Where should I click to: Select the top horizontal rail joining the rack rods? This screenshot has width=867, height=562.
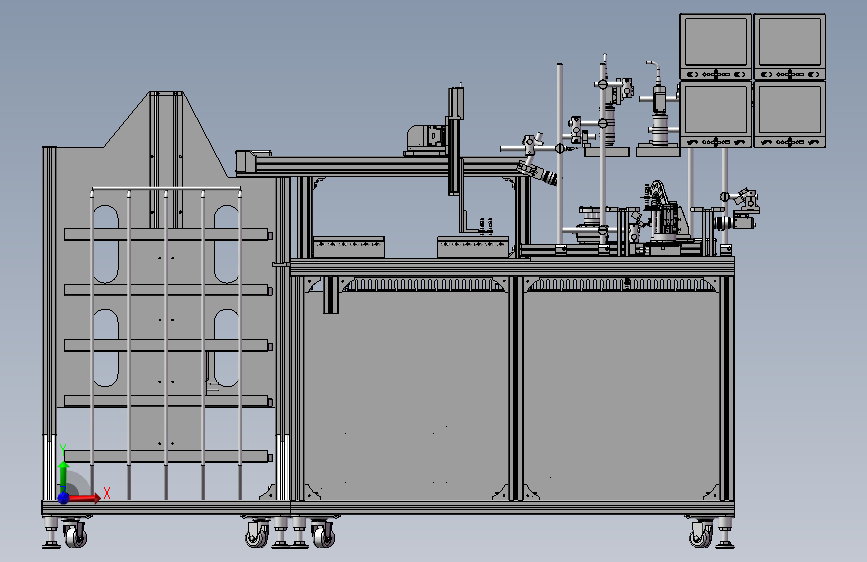[x=166, y=189]
